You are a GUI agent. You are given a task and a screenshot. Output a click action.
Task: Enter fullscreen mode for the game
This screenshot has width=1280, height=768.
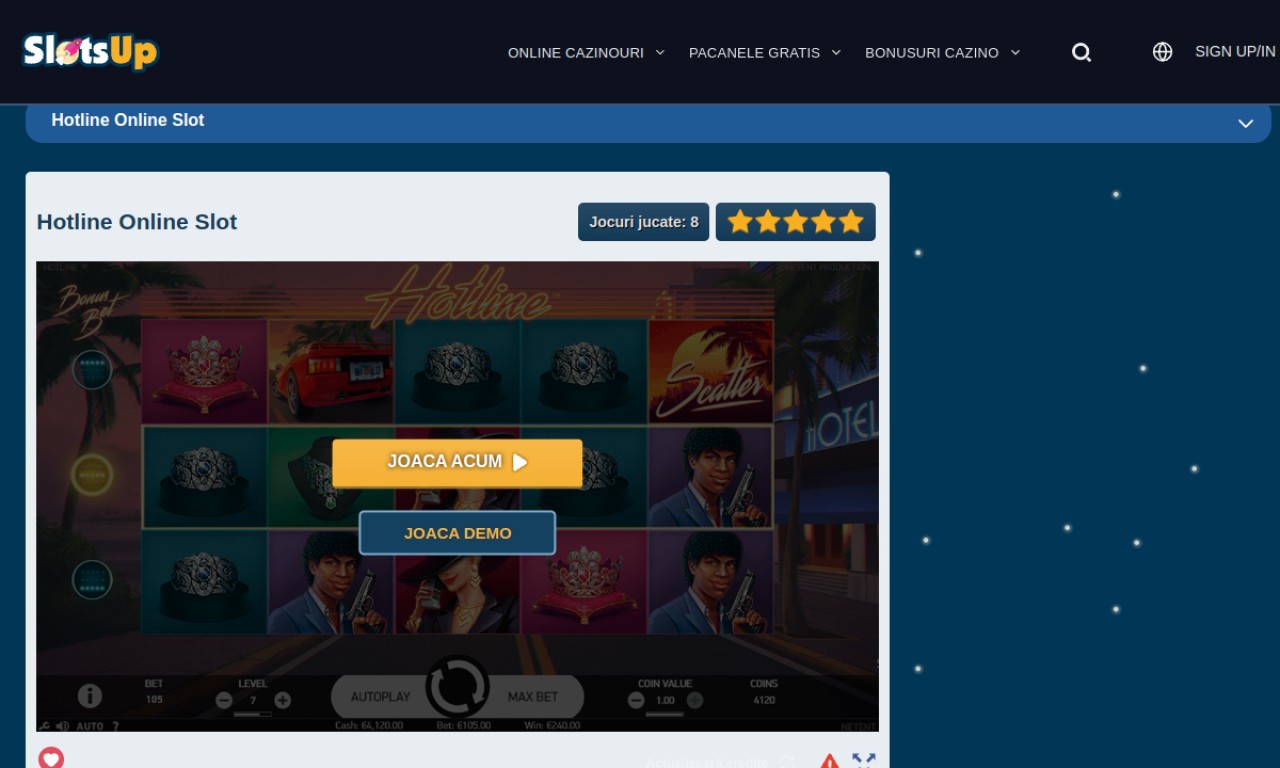coord(864,761)
